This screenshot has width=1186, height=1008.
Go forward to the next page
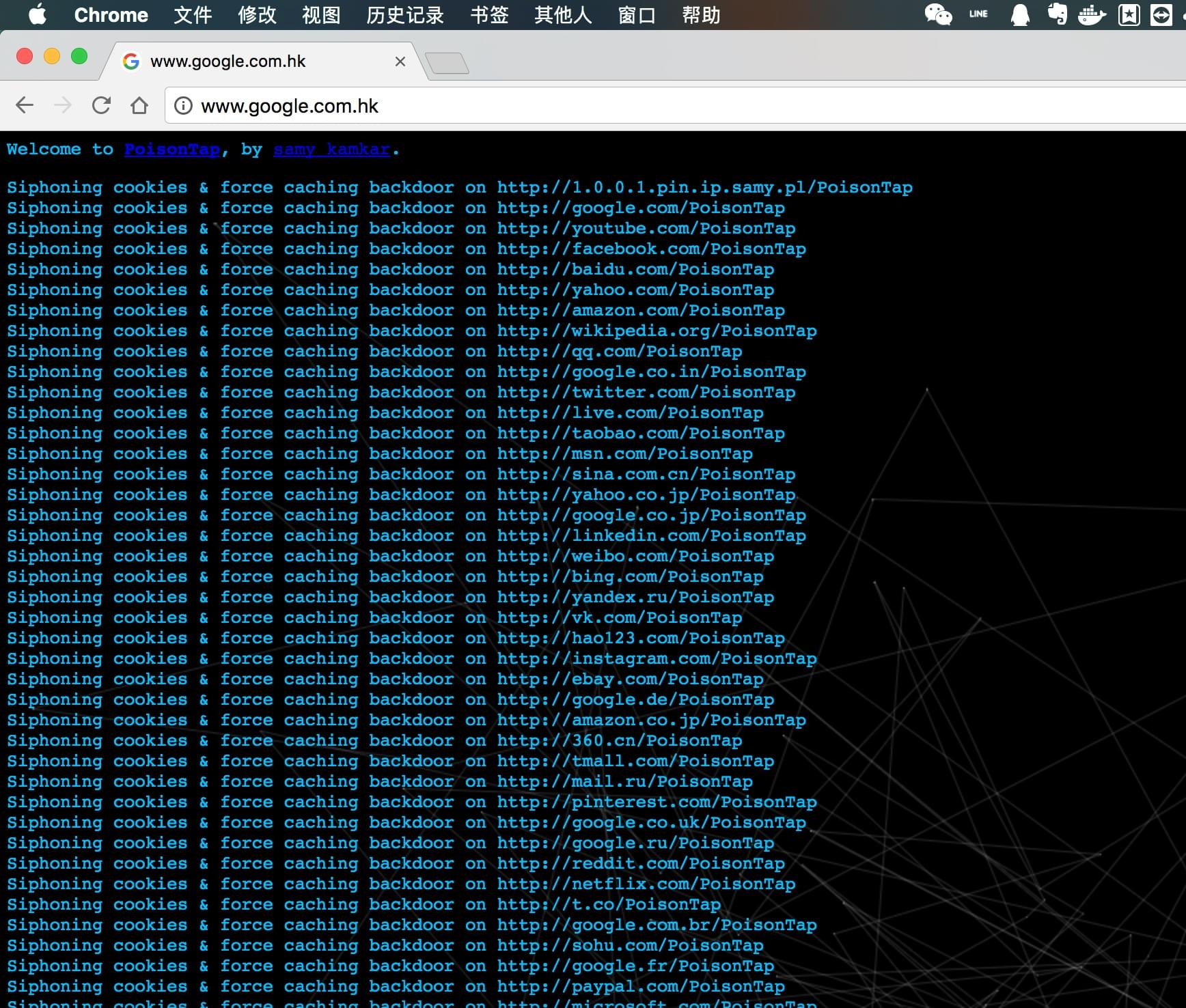63,105
